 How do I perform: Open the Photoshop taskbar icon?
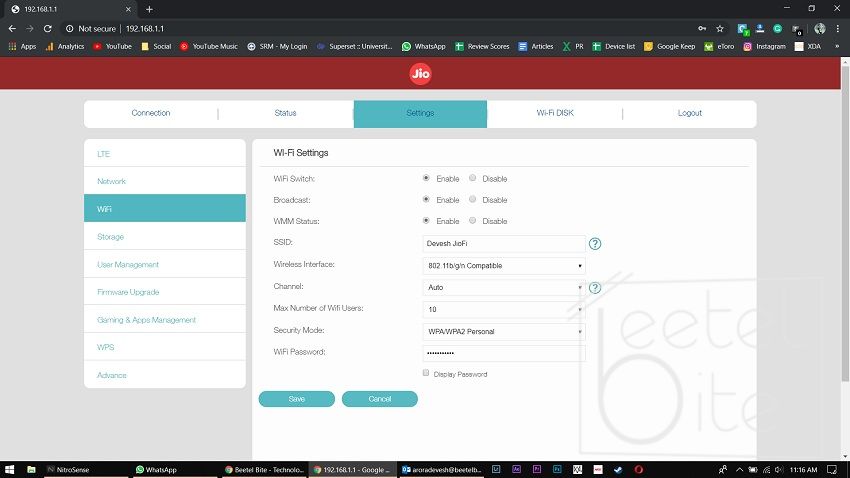point(557,469)
